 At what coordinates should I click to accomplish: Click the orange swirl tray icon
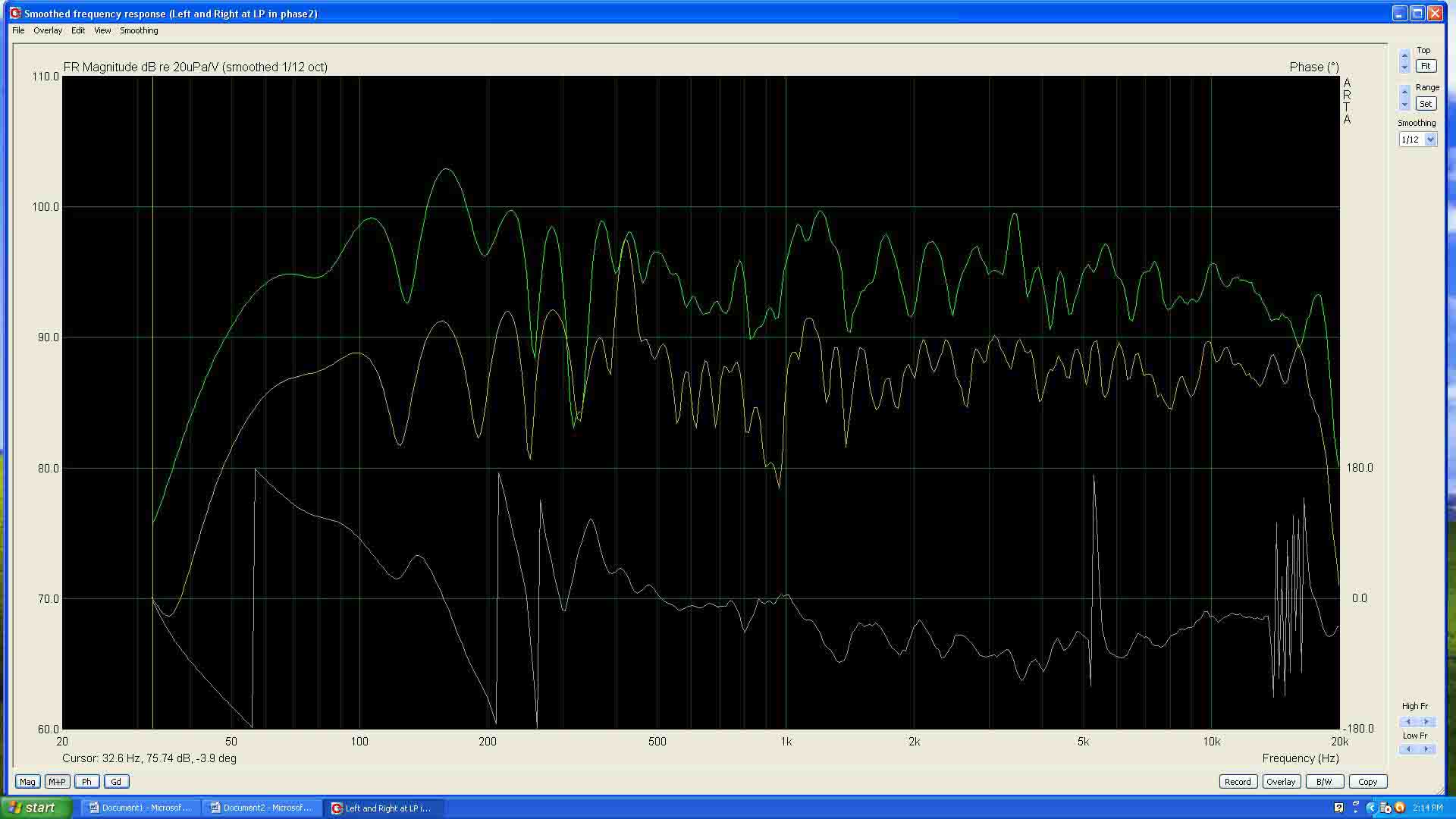pyautogui.click(x=1400, y=808)
